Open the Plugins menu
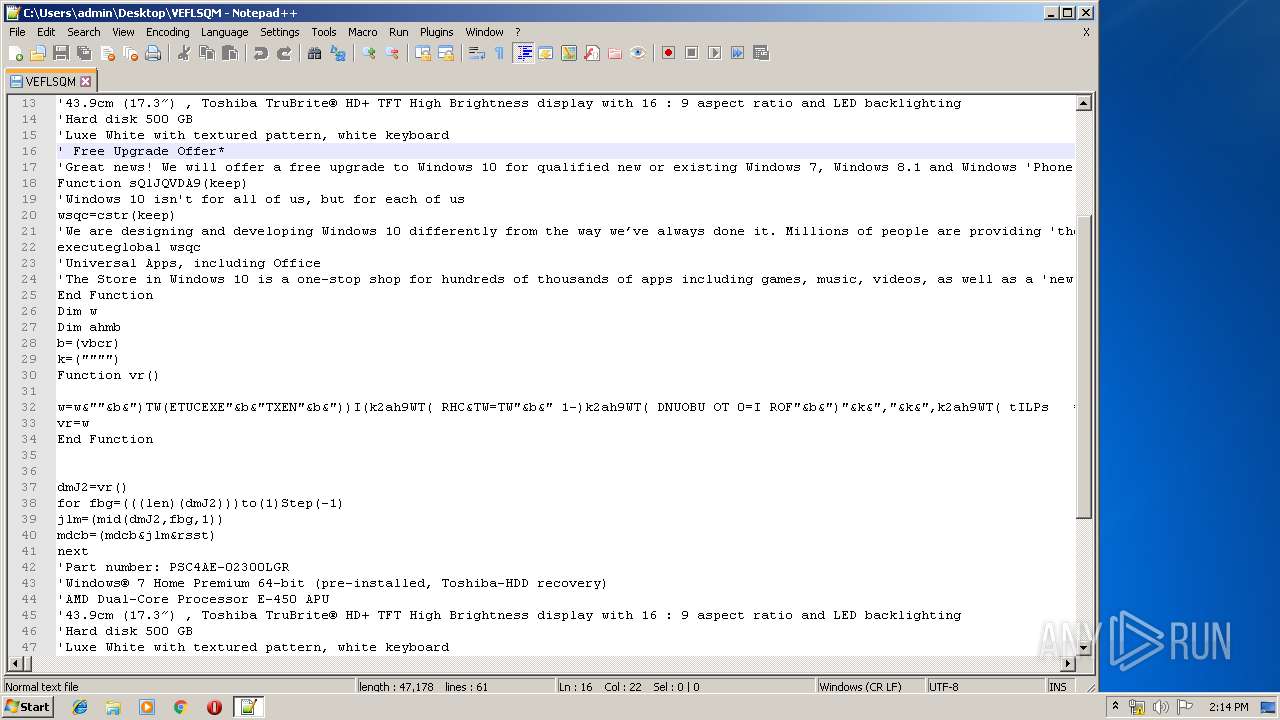The height and width of the screenshot is (720, 1280). pos(436,32)
